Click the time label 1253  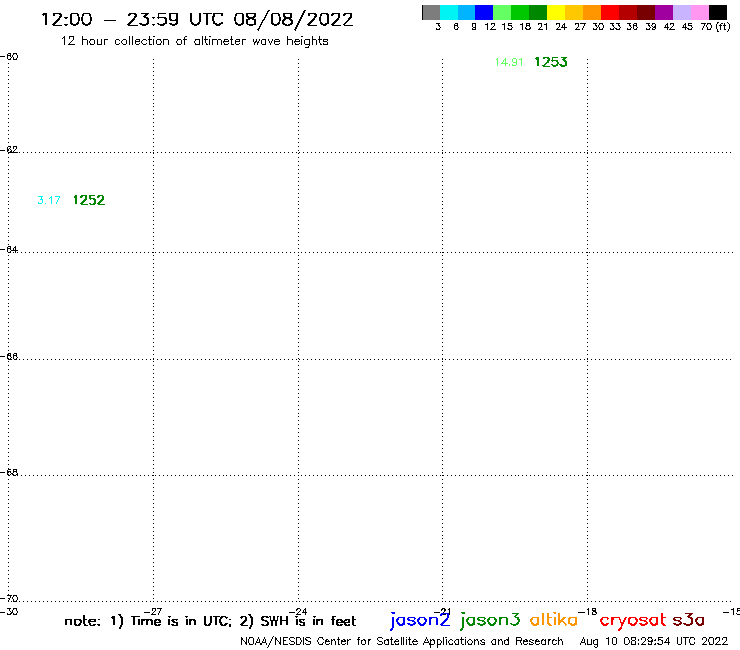551,62
